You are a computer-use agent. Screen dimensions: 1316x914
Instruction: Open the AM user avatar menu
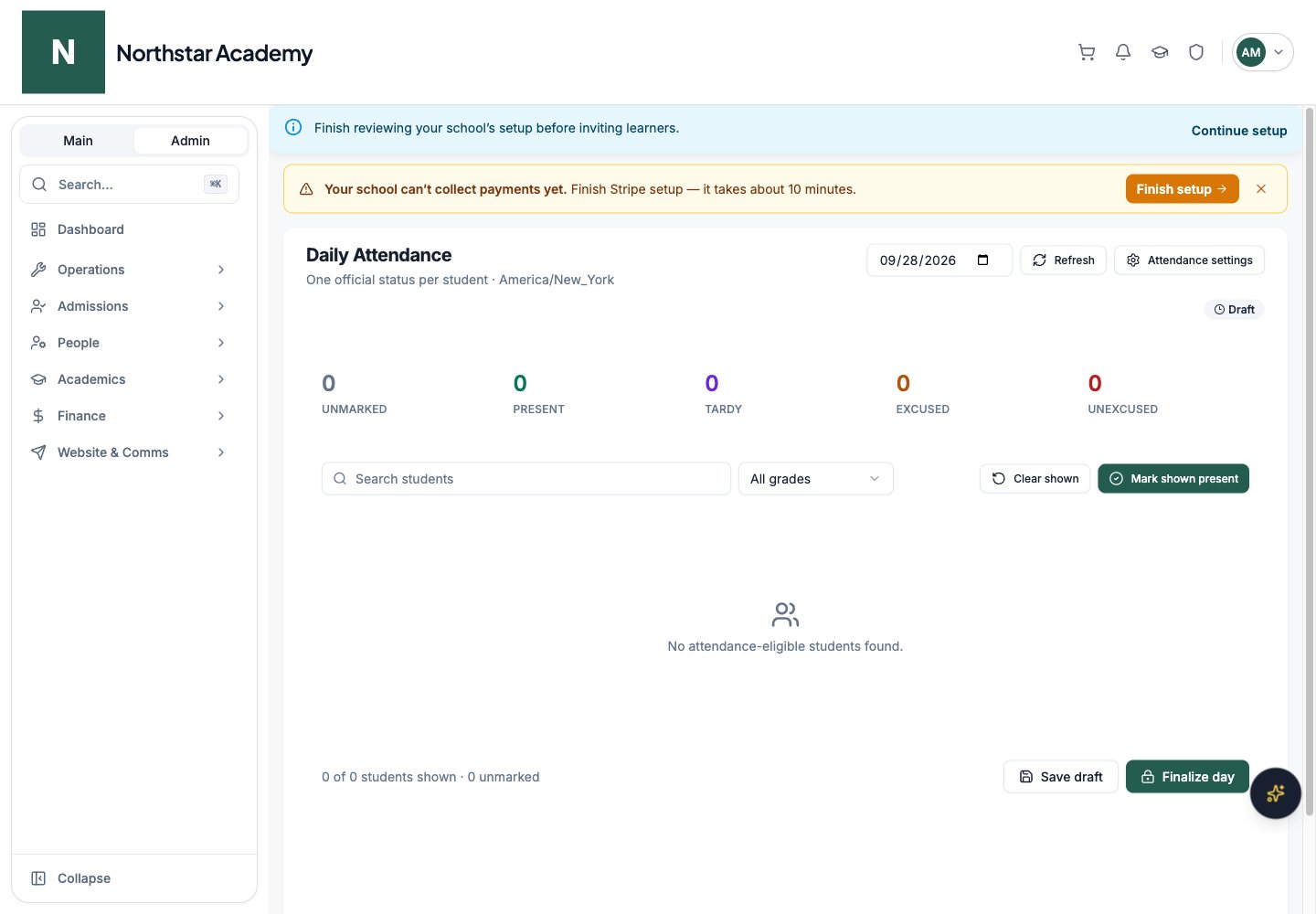click(1263, 52)
